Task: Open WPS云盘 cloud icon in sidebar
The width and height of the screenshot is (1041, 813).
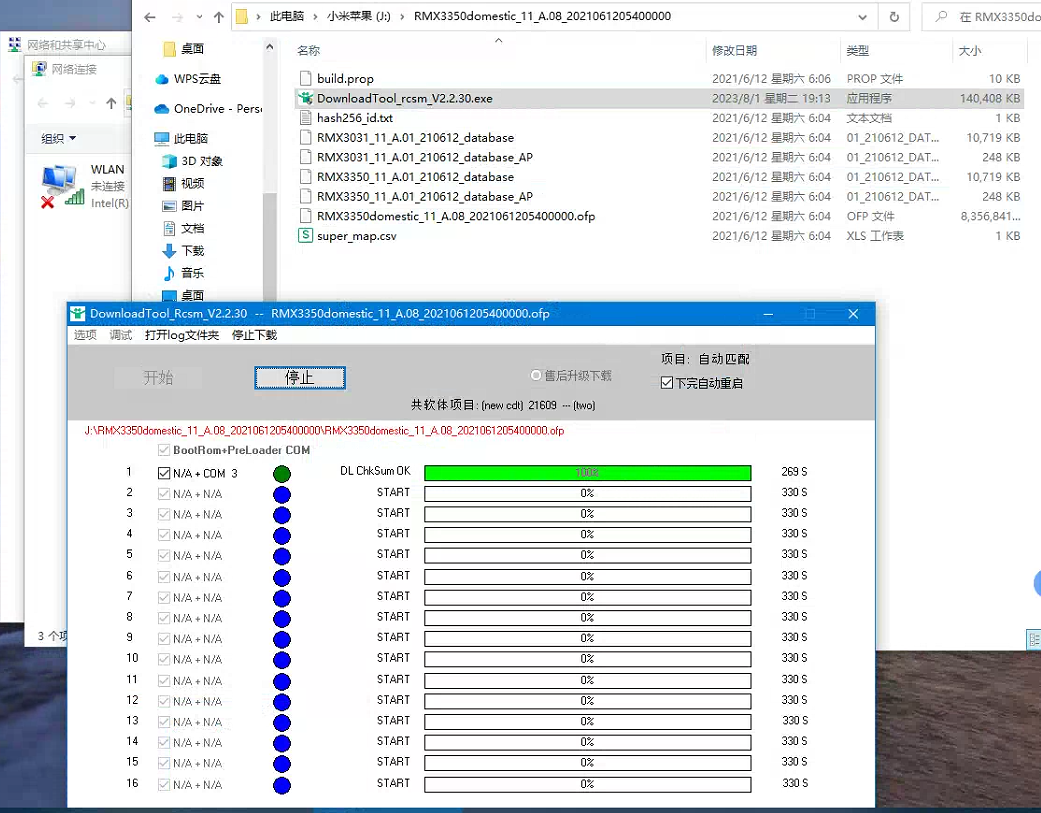Action: [162, 79]
